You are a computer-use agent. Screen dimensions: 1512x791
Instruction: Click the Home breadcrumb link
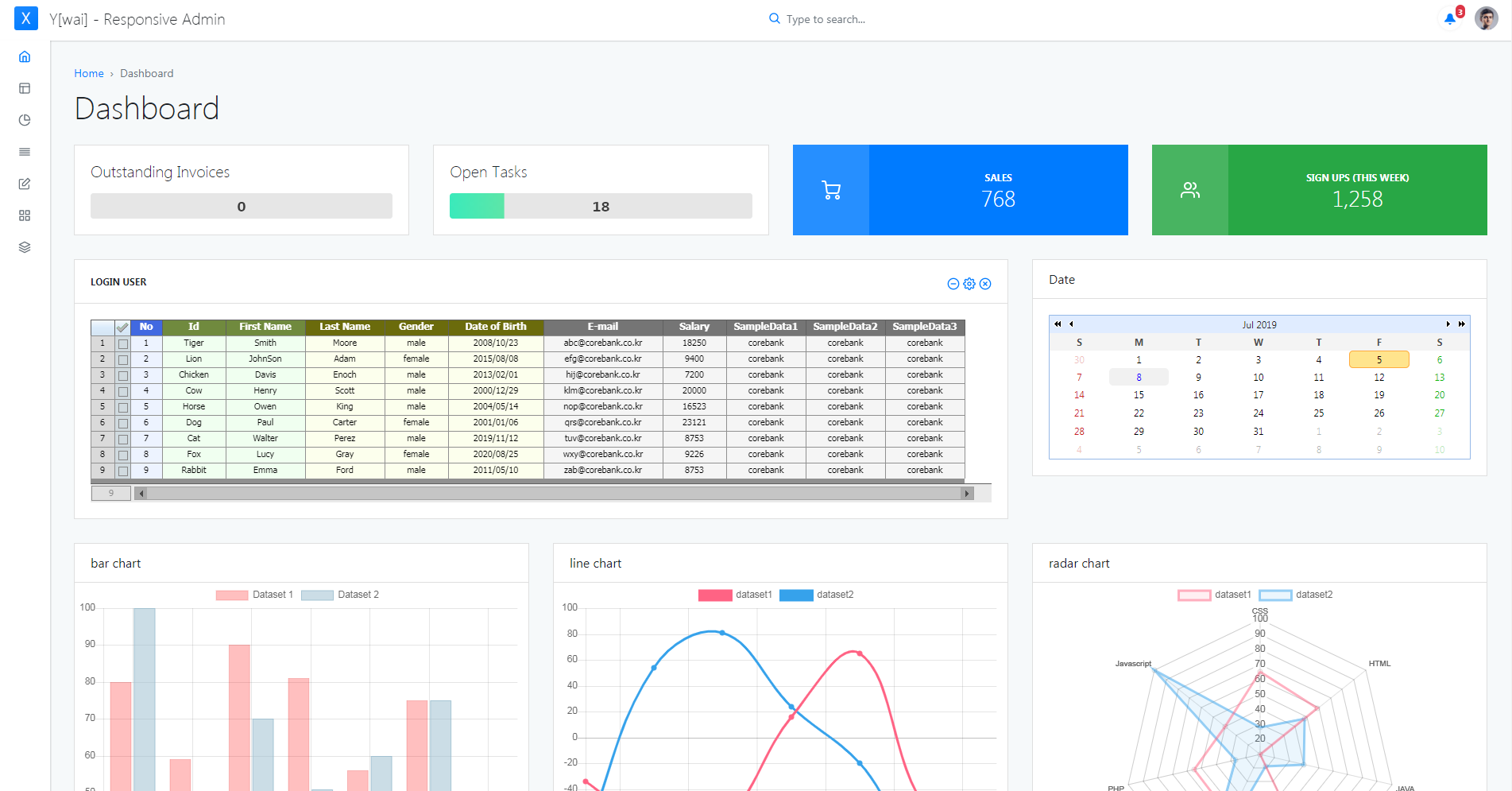(x=89, y=73)
